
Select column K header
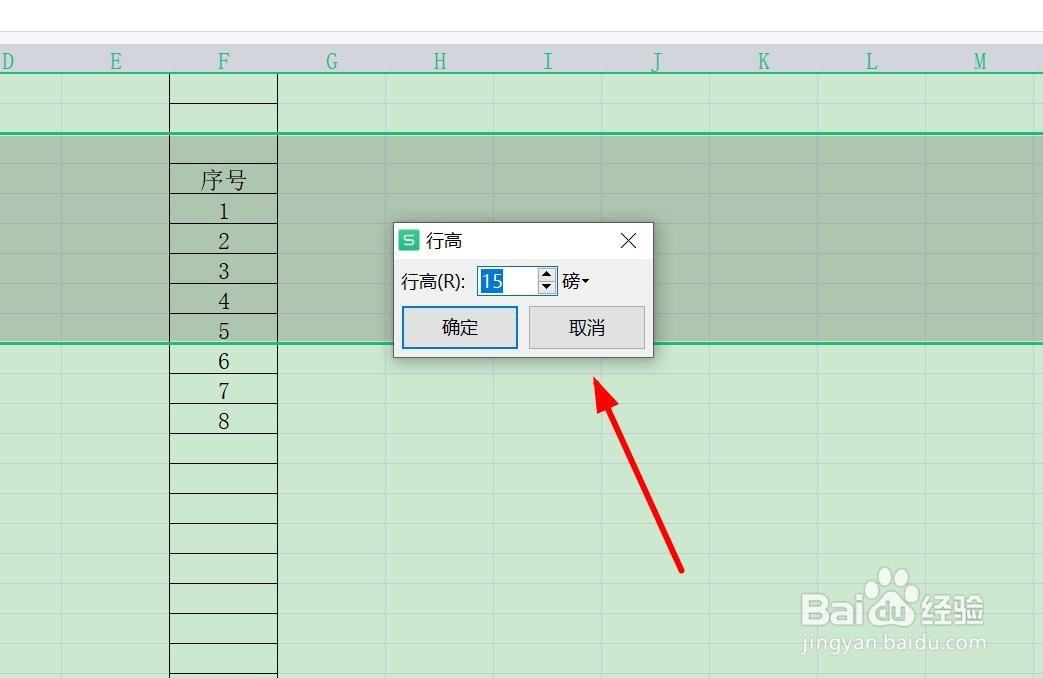pyautogui.click(x=764, y=61)
